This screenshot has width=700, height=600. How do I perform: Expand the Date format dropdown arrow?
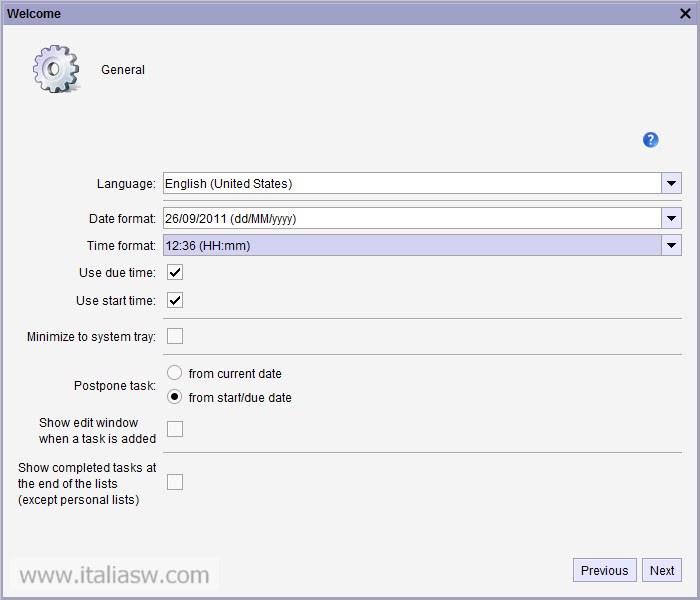click(x=671, y=219)
